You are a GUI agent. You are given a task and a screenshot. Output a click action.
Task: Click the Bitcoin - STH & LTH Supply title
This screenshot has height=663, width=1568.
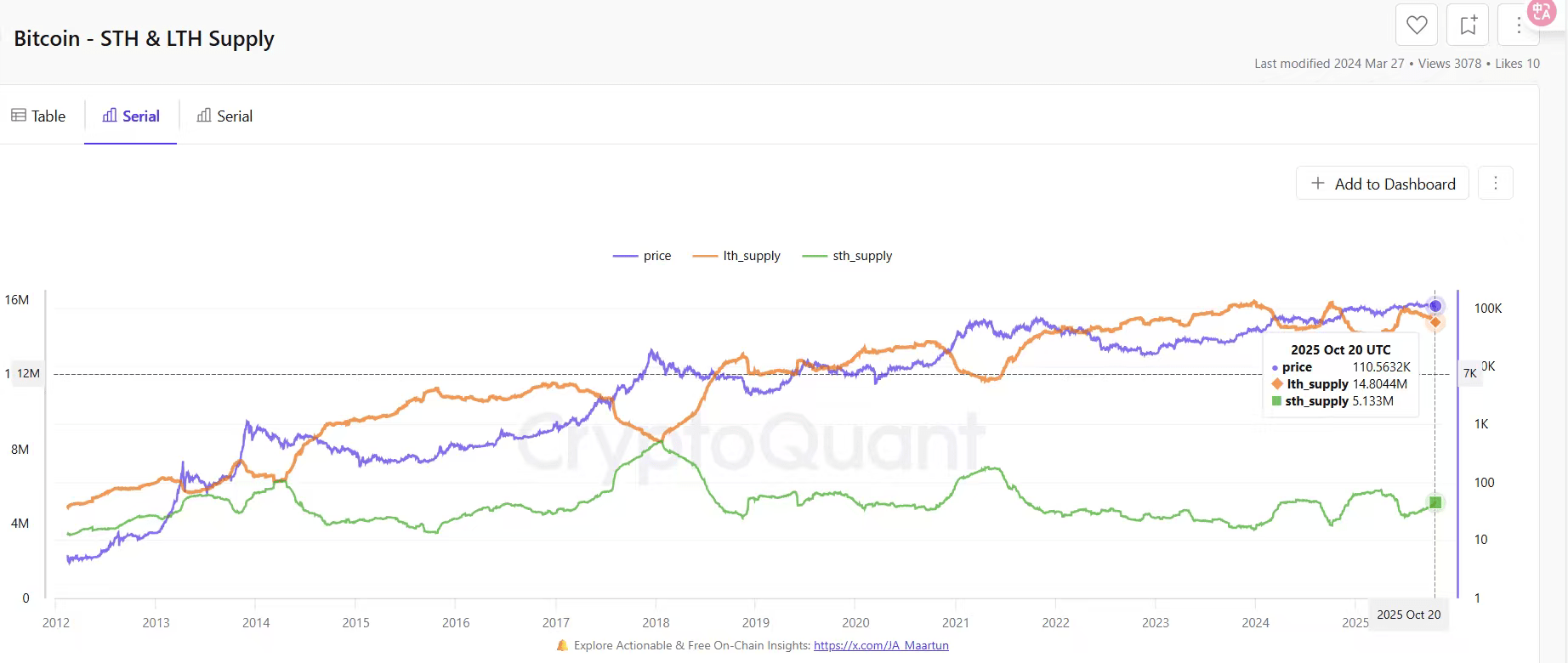click(145, 39)
